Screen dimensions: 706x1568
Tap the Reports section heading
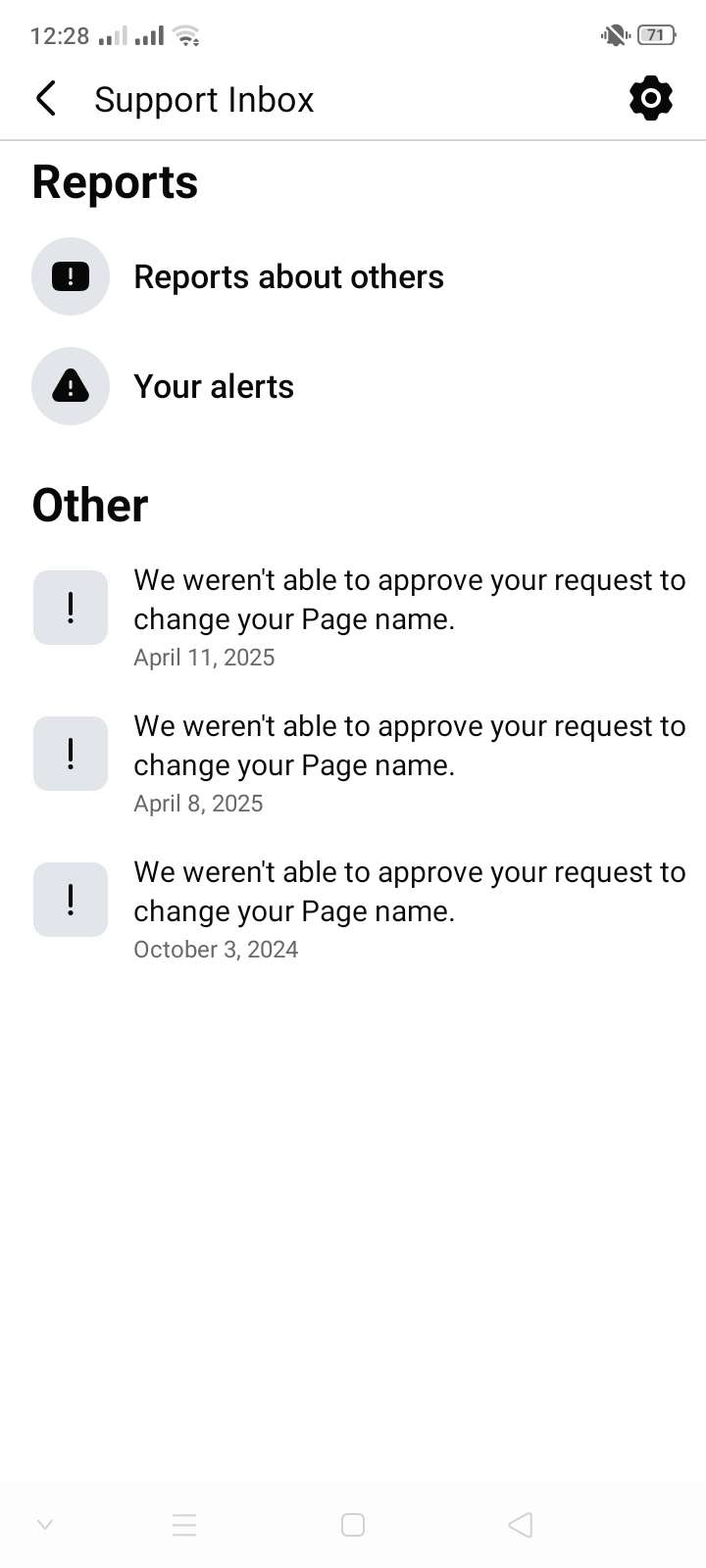[115, 182]
